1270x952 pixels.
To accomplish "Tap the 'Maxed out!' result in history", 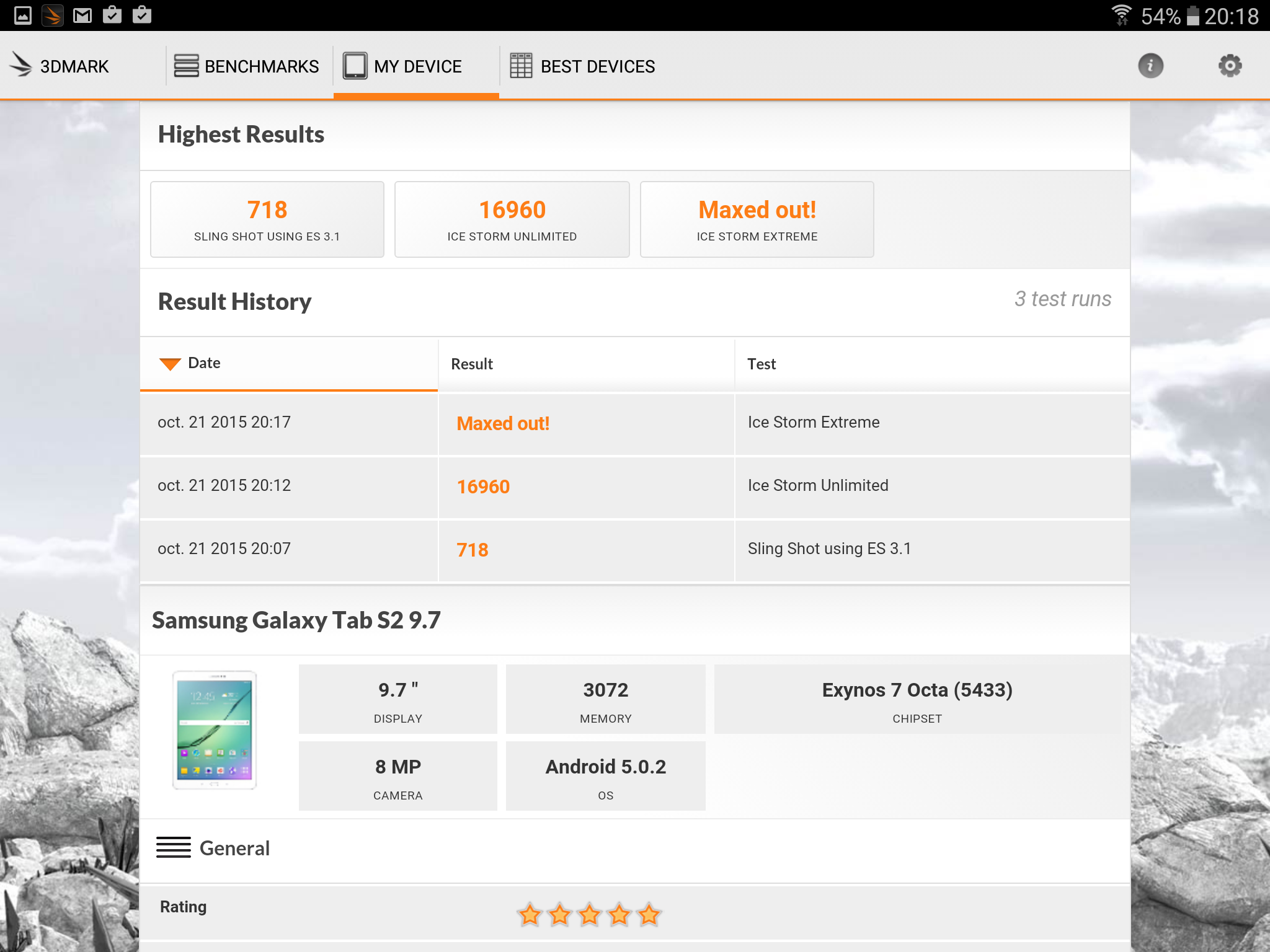I will point(503,423).
